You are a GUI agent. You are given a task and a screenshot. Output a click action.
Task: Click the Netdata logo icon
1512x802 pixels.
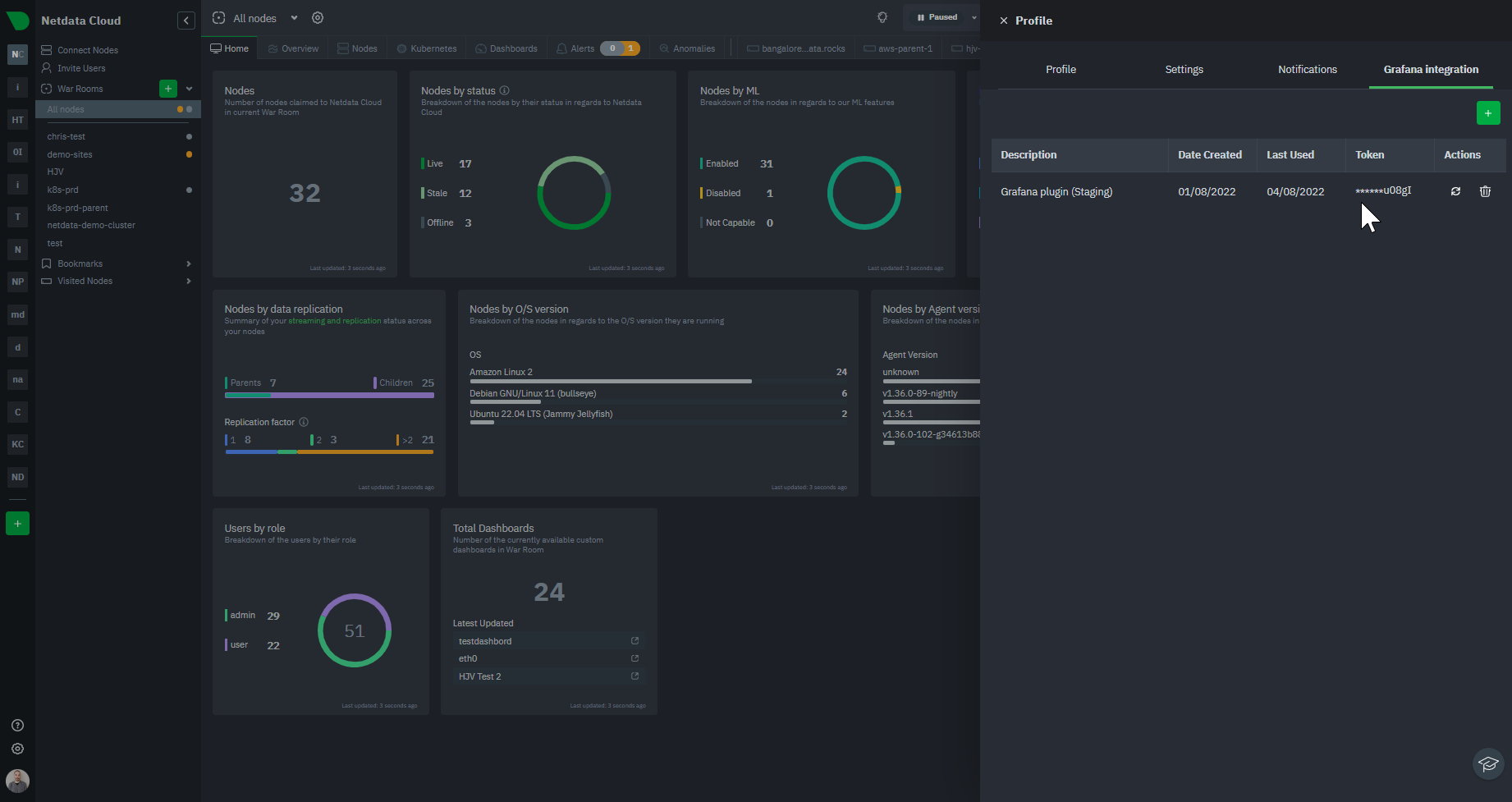click(x=17, y=21)
